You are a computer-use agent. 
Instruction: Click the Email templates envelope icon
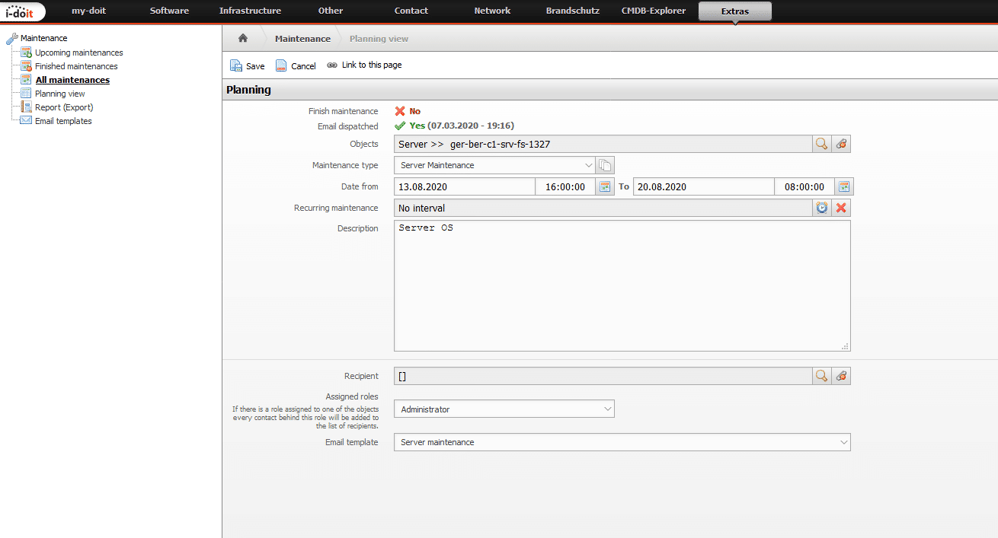[x=26, y=120]
